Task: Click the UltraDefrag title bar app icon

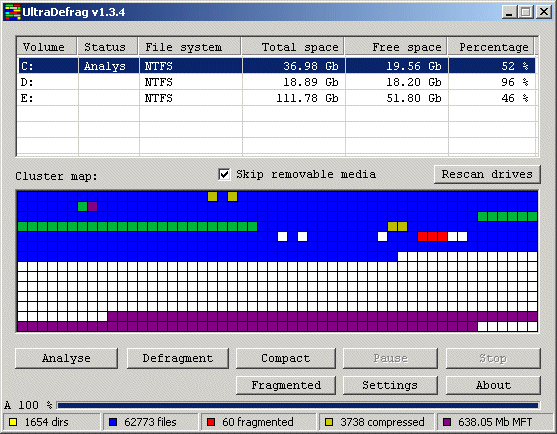Action: pos(13,12)
